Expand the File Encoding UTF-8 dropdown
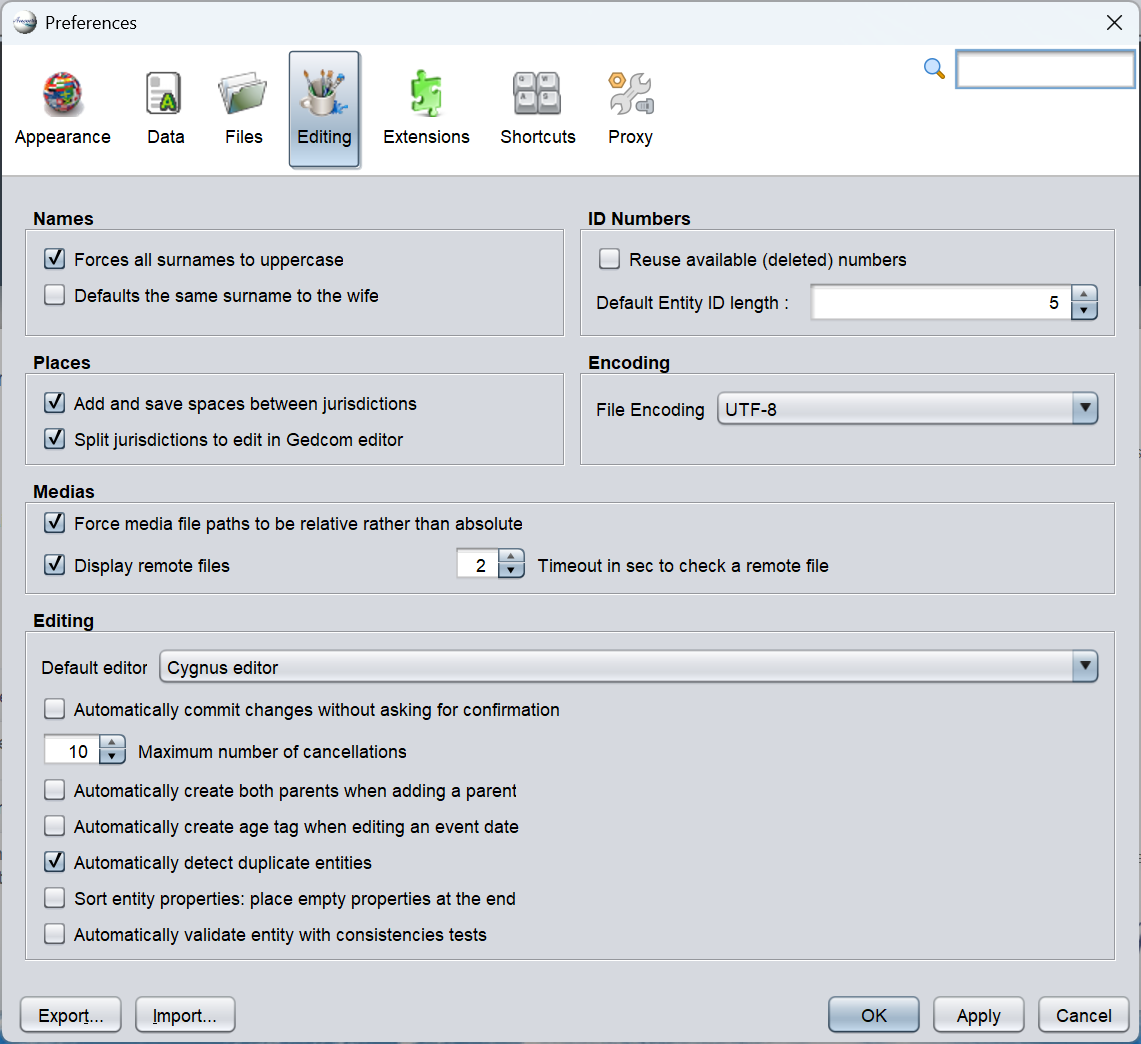This screenshot has height=1044, width=1141. [x=1084, y=409]
